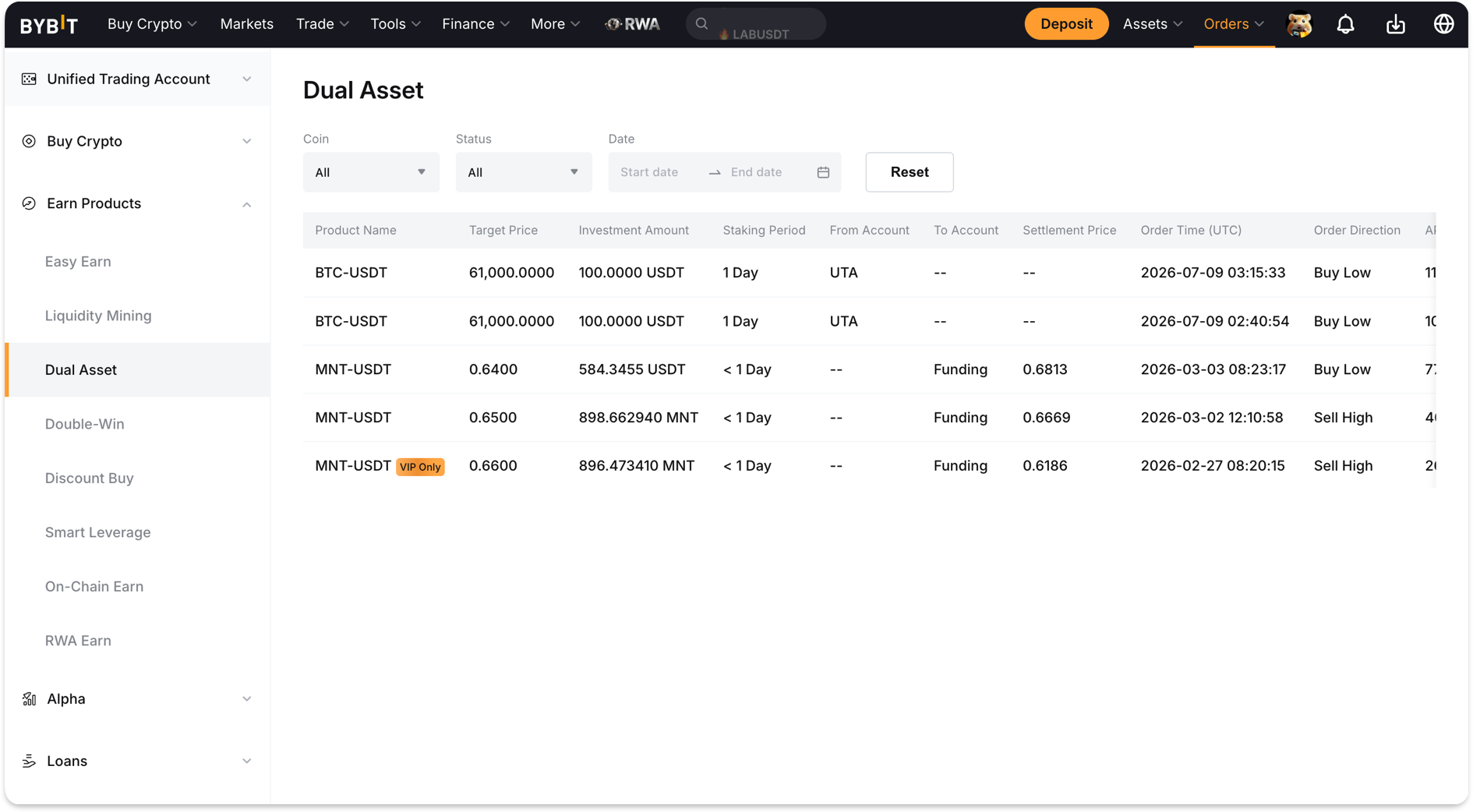This screenshot has height=812, width=1473.
Task: Click the search box with LABUSDT
Action: pyautogui.click(x=756, y=24)
